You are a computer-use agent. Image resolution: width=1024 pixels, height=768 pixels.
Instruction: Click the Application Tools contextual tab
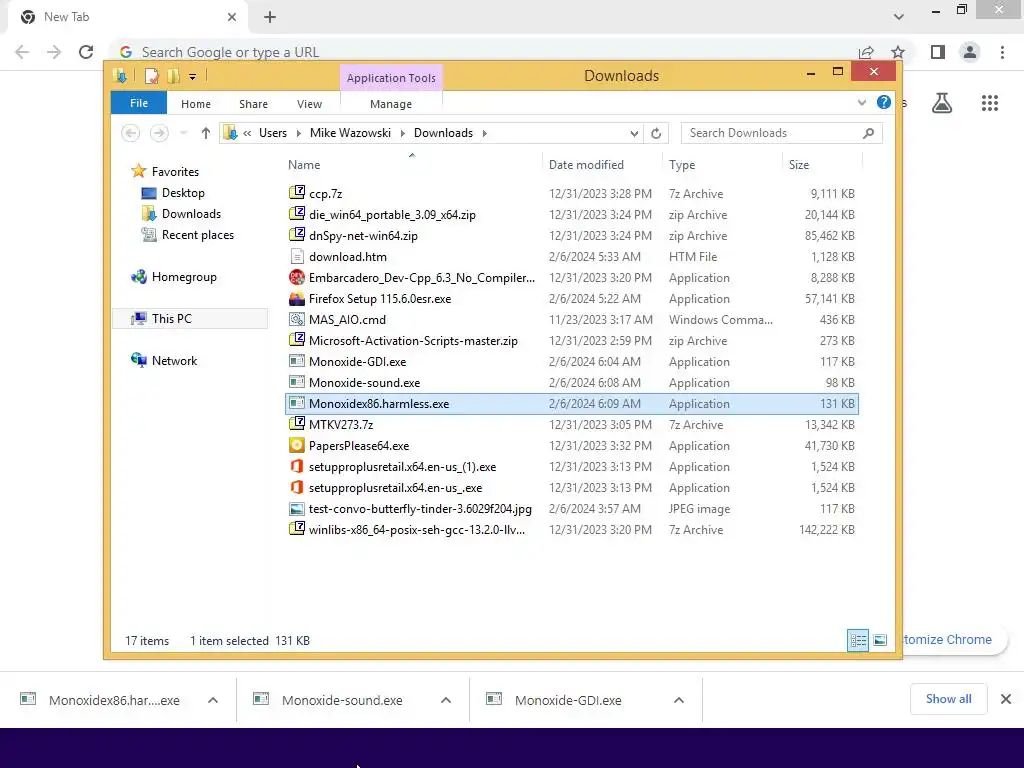point(391,78)
